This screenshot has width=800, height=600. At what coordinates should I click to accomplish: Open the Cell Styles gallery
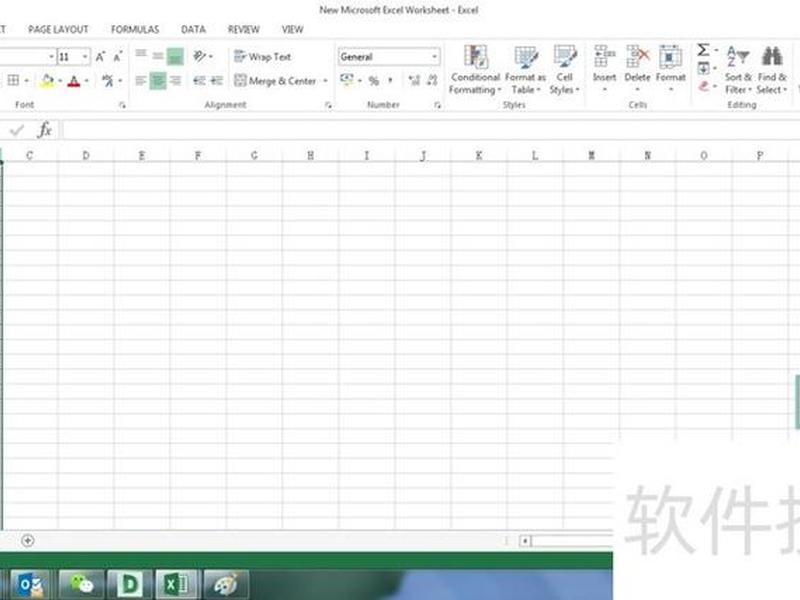pyautogui.click(x=564, y=69)
